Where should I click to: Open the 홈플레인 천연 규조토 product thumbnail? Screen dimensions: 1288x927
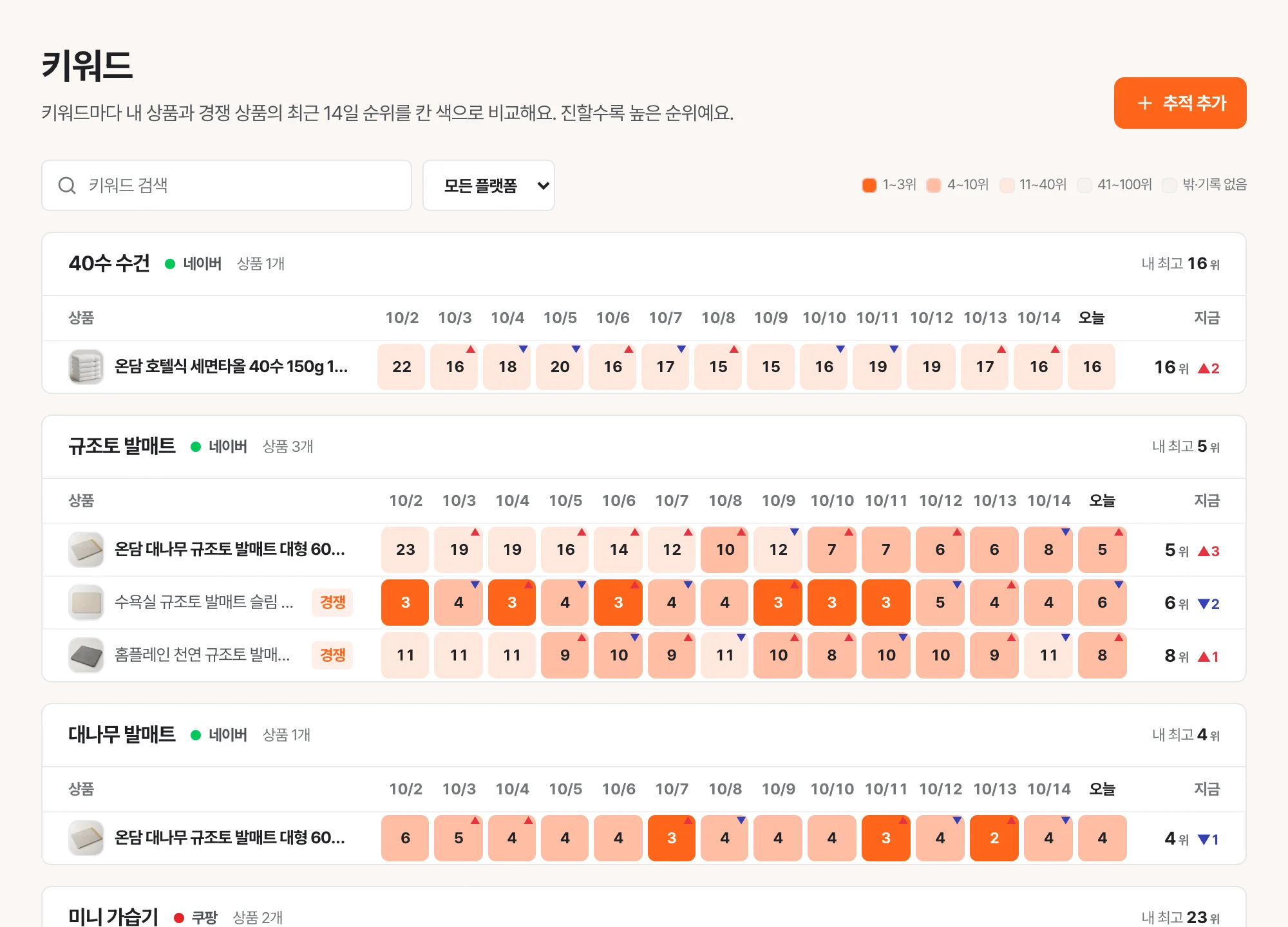[86, 655]
